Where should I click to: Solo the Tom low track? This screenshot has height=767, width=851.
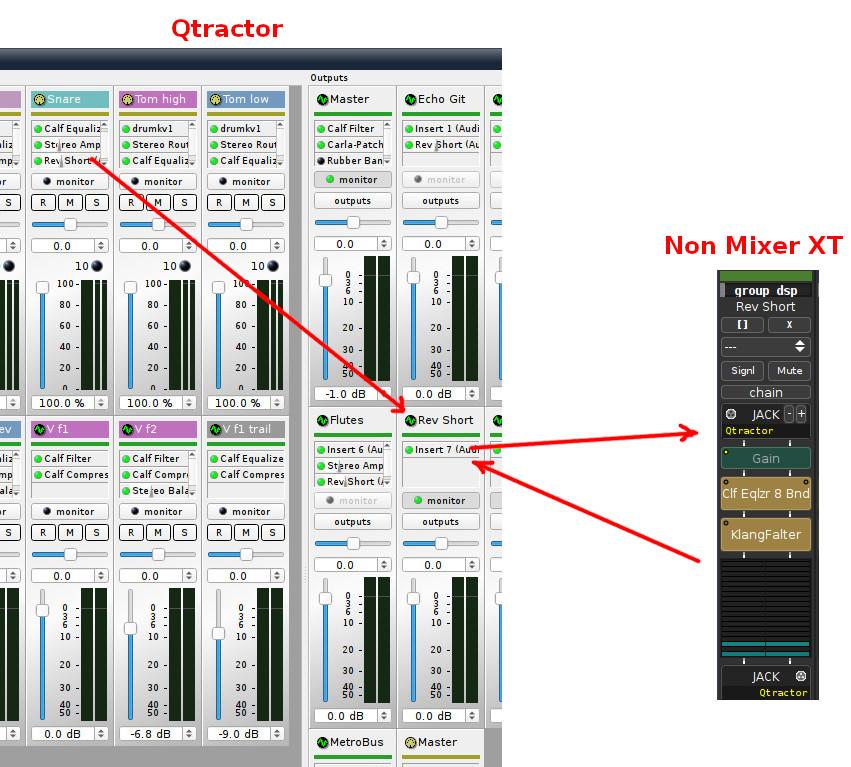pos(272,202)
